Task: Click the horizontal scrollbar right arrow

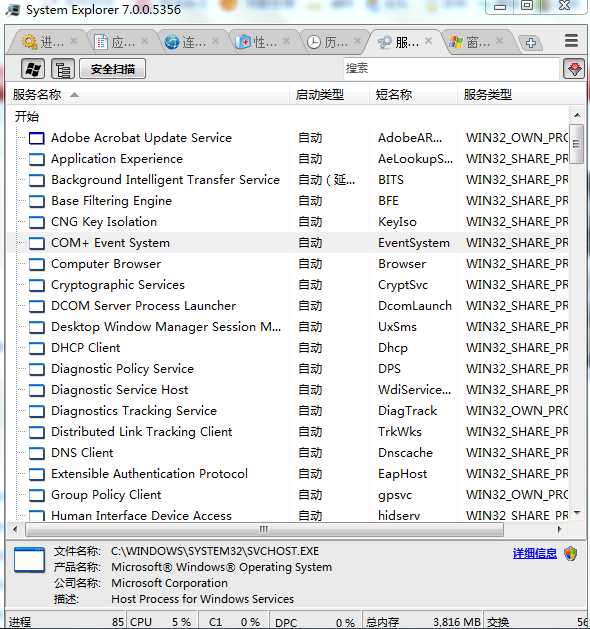Action: [x=558, y=530]
